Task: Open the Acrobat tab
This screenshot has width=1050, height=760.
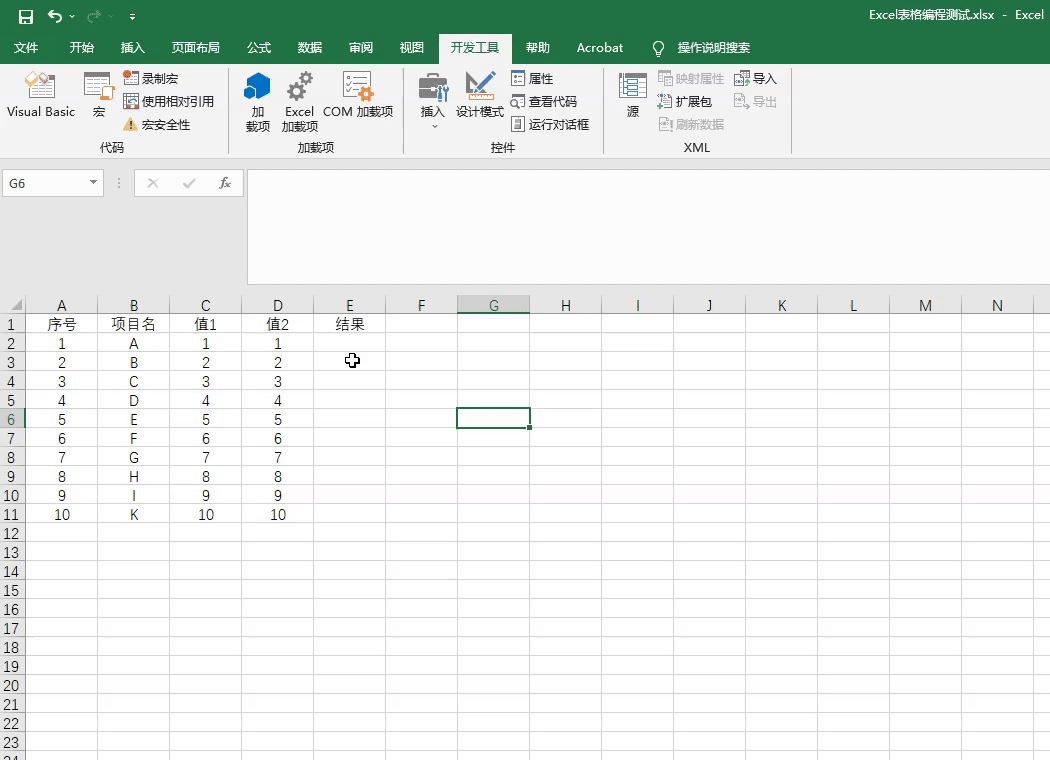Action: coord(599,48)
